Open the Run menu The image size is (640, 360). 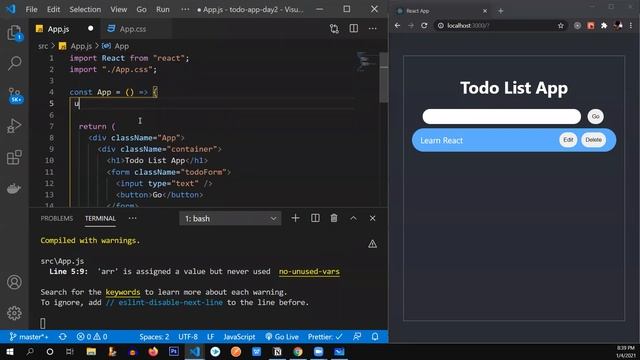[162, 9]
